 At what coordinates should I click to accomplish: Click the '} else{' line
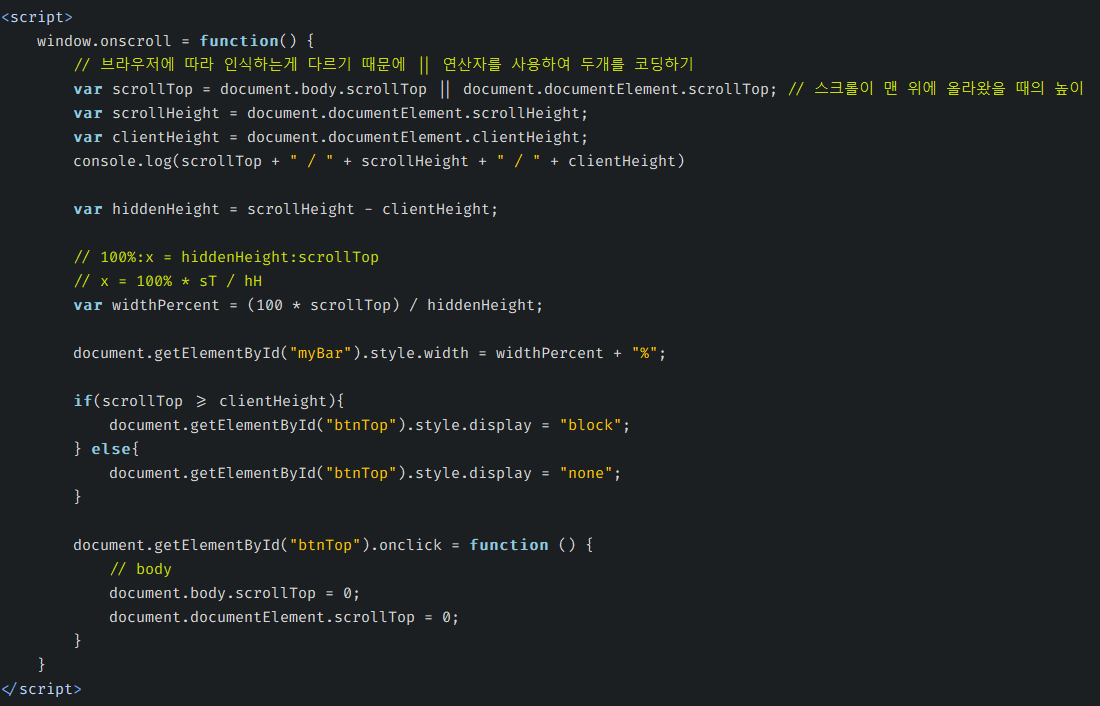pyautogui.click(x=107, y=449)
